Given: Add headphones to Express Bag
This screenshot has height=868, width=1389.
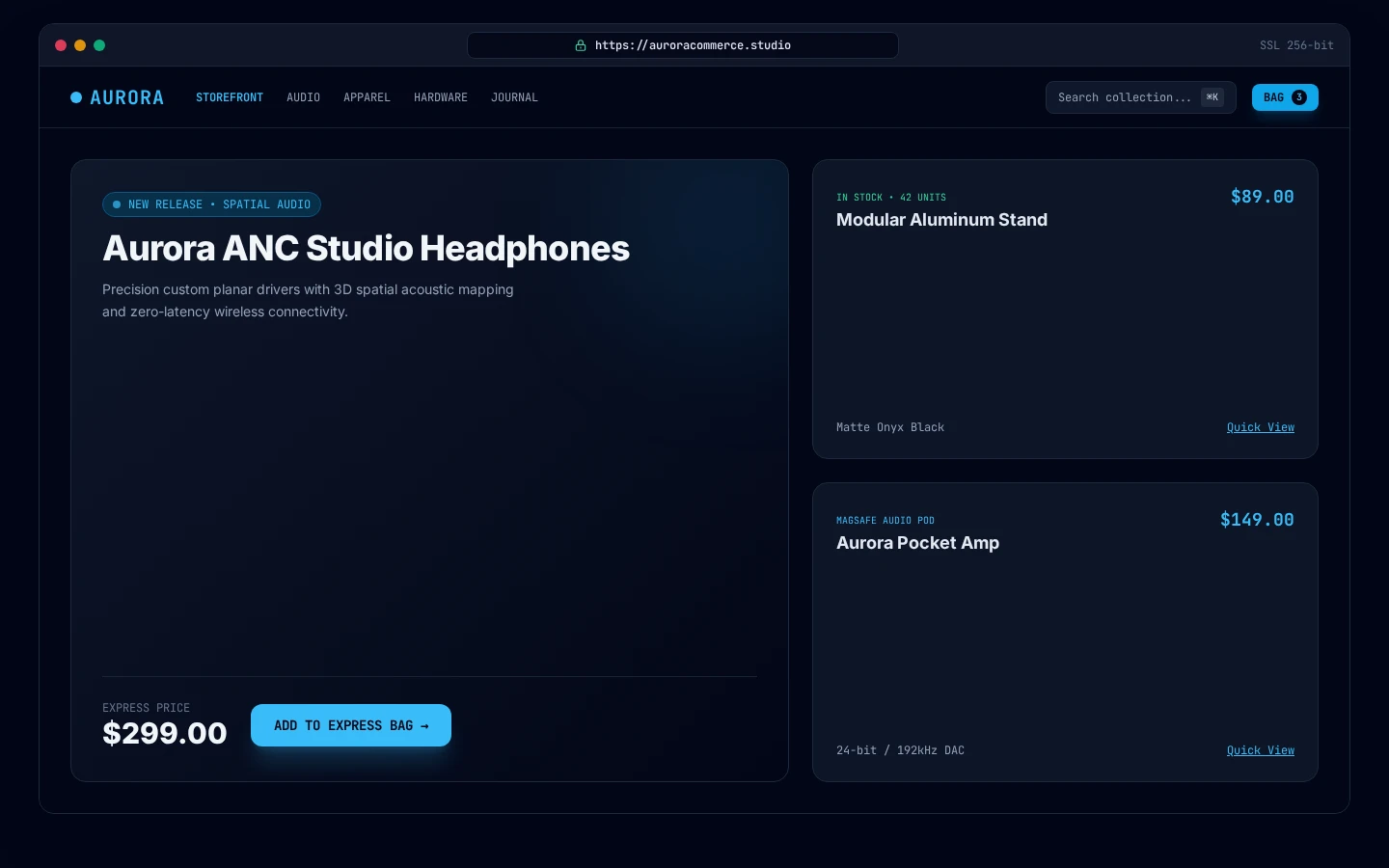Looking at the screenshot, I should tap(351, 725).
